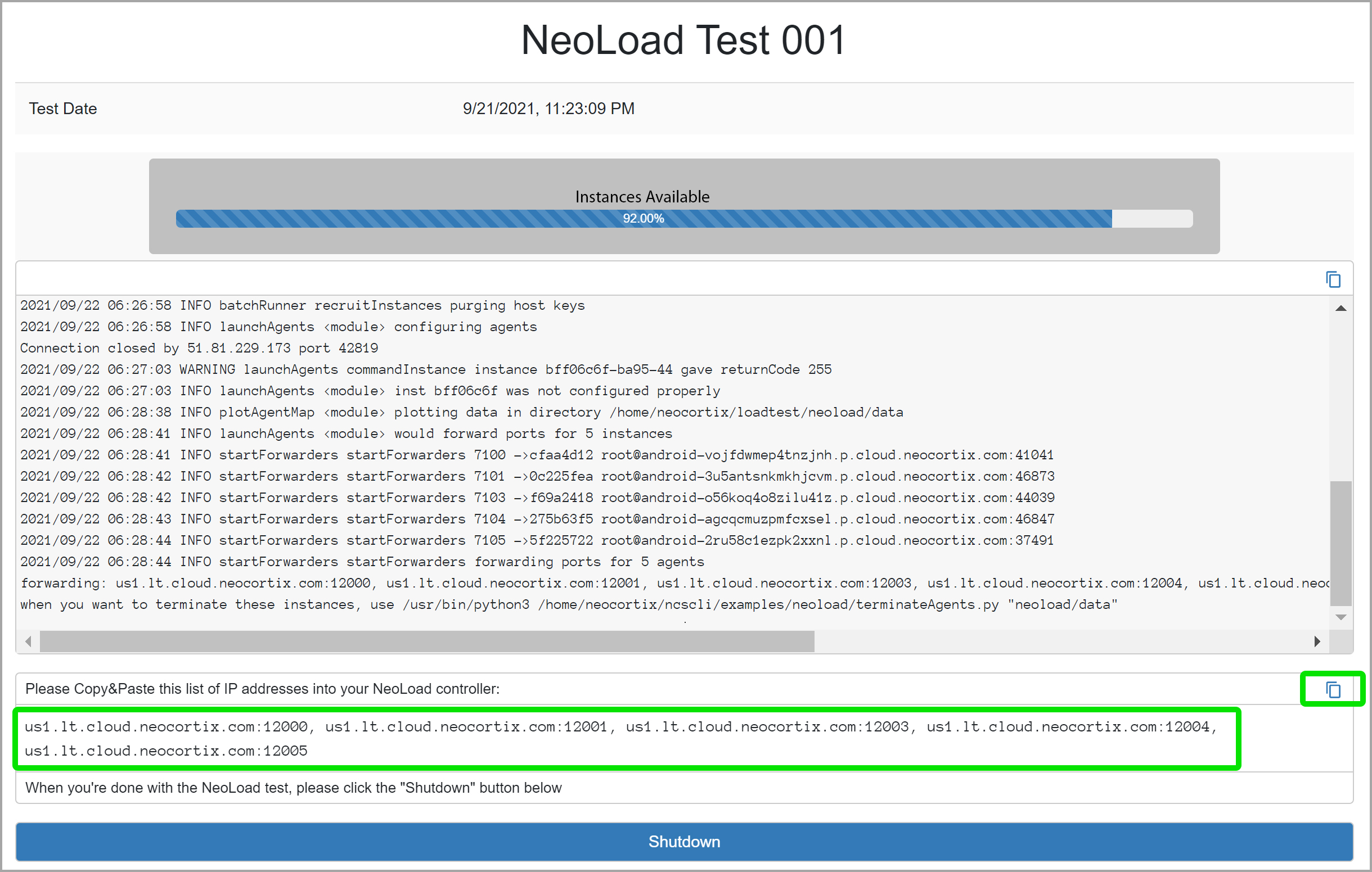The width and height of the screenshot is (1372, 872).
Task: Click the test date value 9/21/2021, 11:23:09 PM
Action: pyautogui.click(x=548, y=109)
